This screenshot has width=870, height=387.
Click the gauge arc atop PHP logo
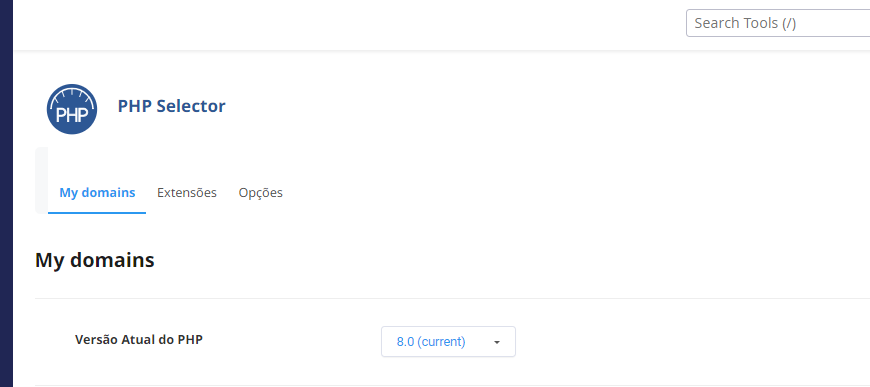pos(72,92)
